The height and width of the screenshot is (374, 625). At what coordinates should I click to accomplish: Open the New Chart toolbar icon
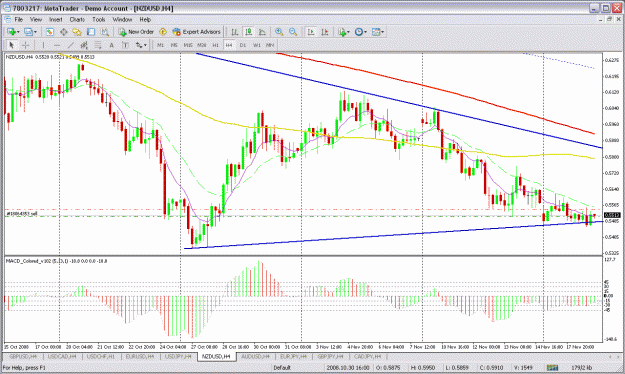[11, 32]
